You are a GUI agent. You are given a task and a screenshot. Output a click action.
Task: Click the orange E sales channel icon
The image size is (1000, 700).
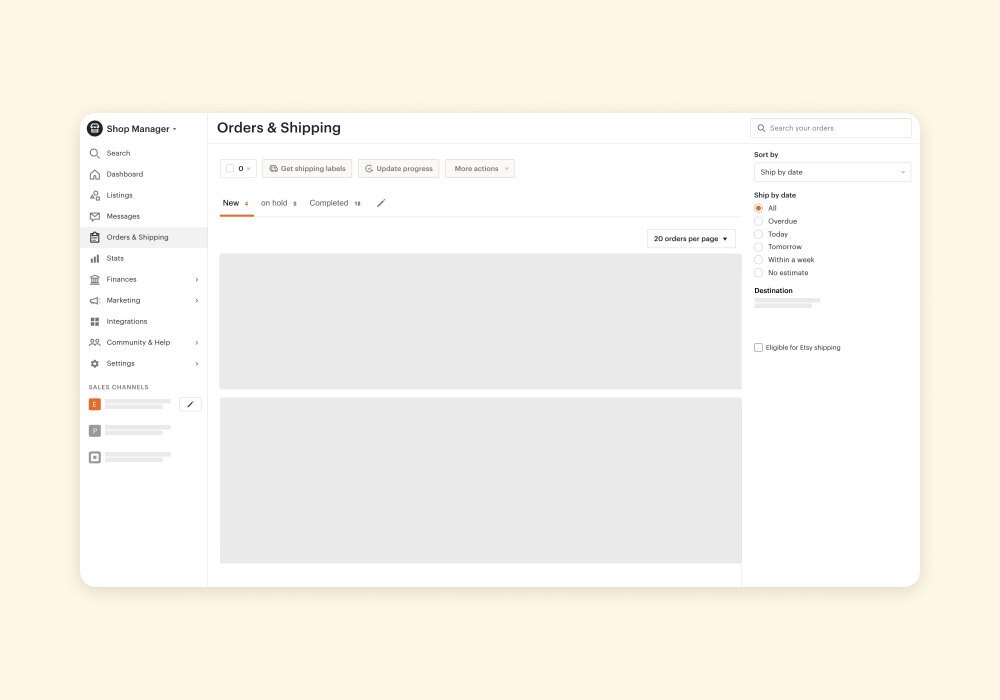(94, 404)
